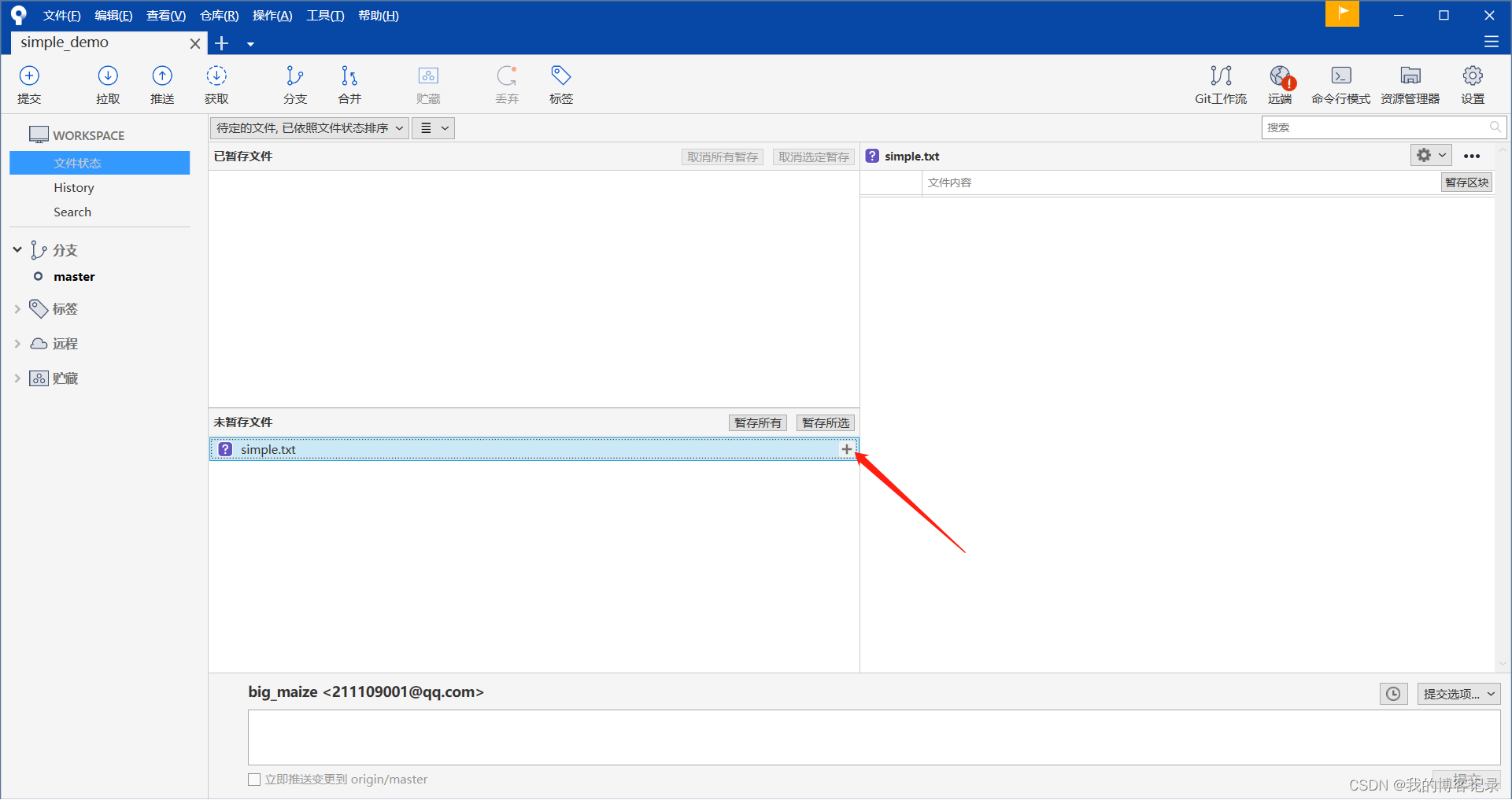Open the 仓库(R) menu

(x=219, y=16)
